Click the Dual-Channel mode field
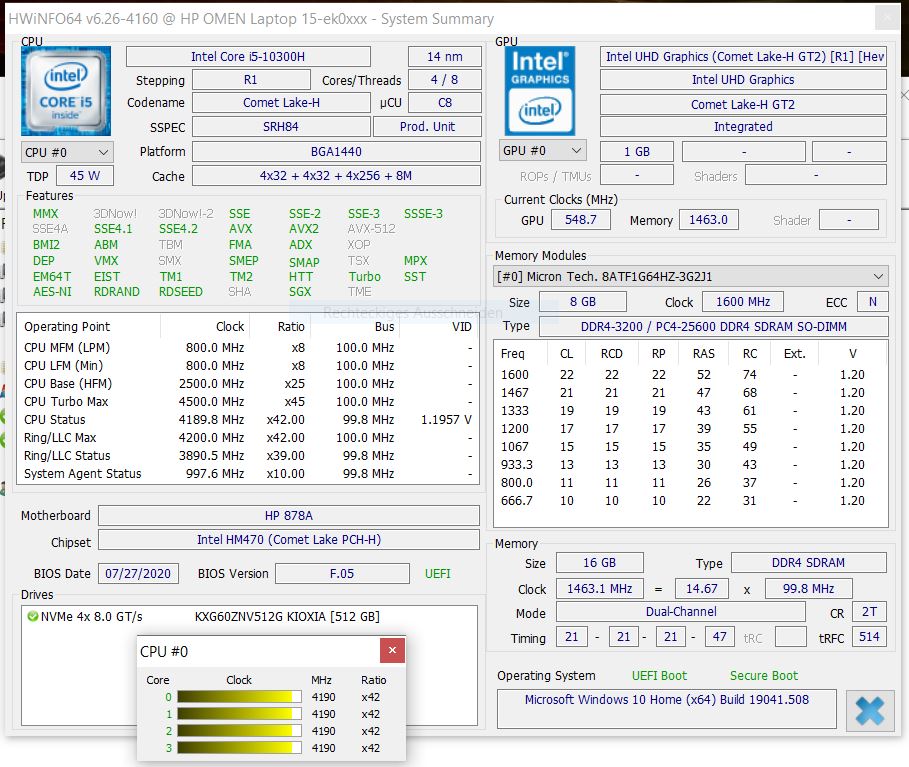 [x=681, y=612]
